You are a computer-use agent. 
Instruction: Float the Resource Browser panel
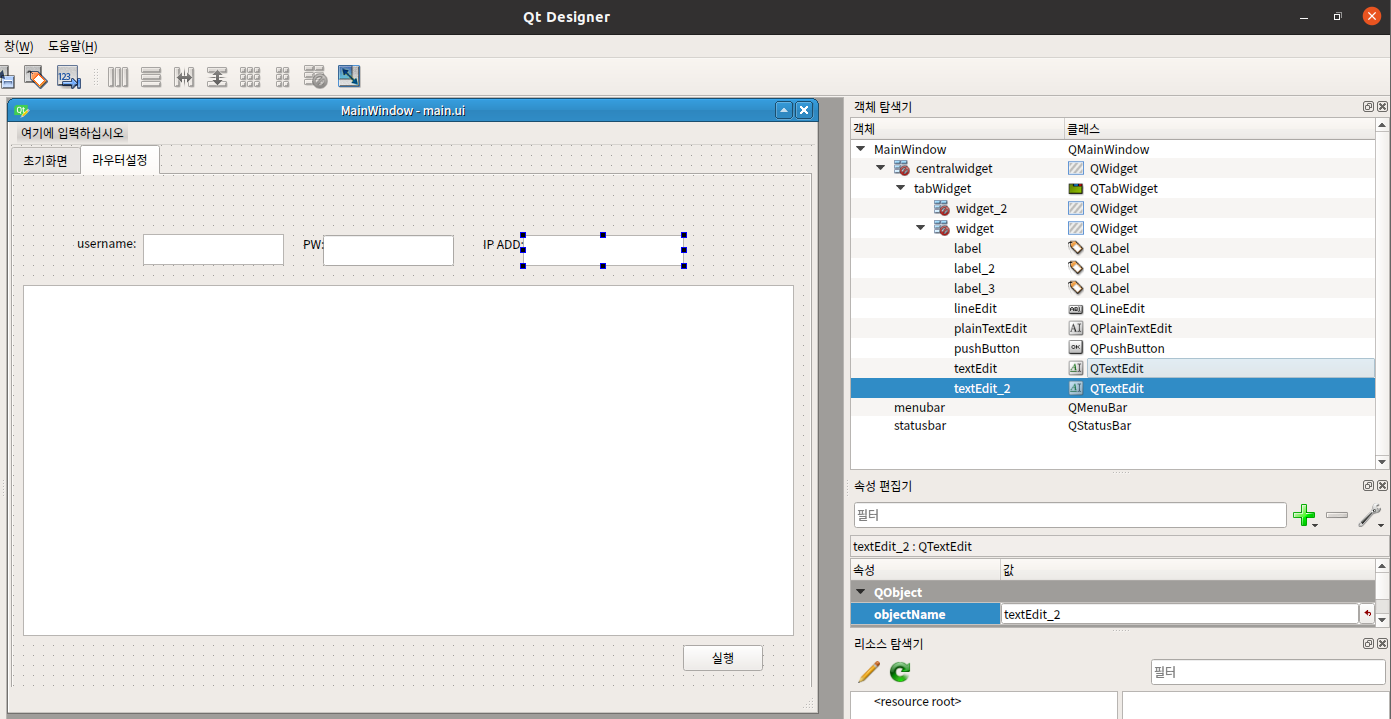click(x=1368, y=644)
